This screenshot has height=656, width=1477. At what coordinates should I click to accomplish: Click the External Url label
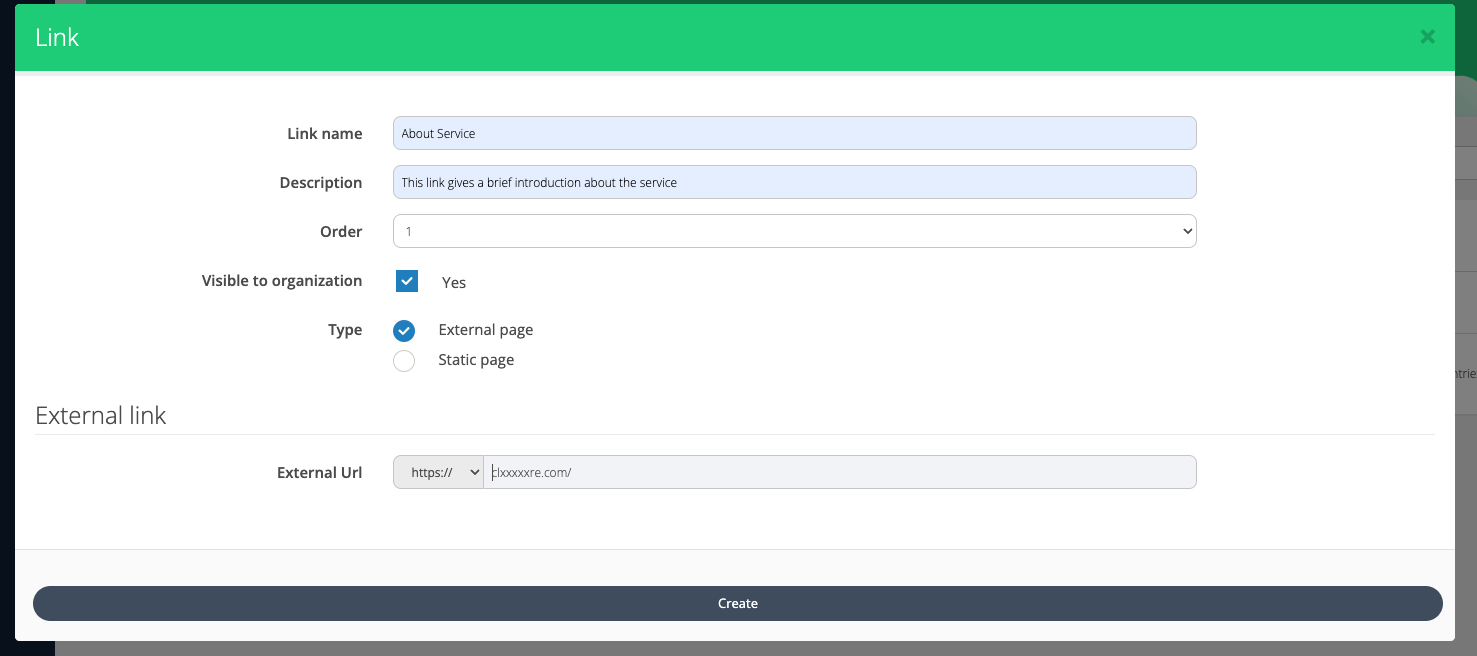click(x=319, y=472)
